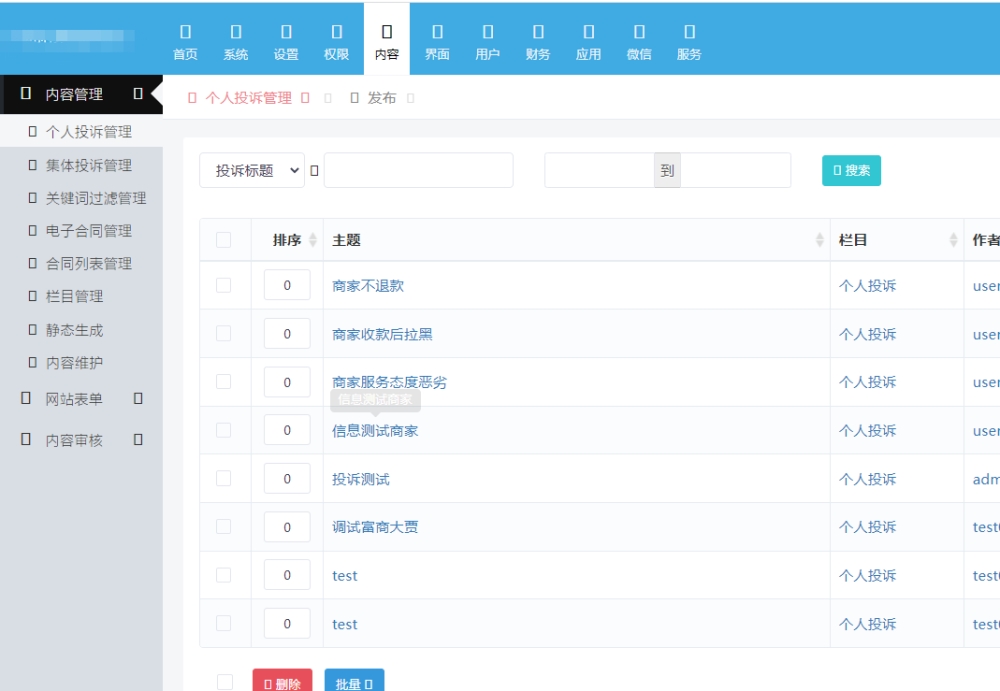Open the 投诉测试 complaint link
Image resolution: width=1000 pixels, height=691 pixels.
(x=361, y=479)
